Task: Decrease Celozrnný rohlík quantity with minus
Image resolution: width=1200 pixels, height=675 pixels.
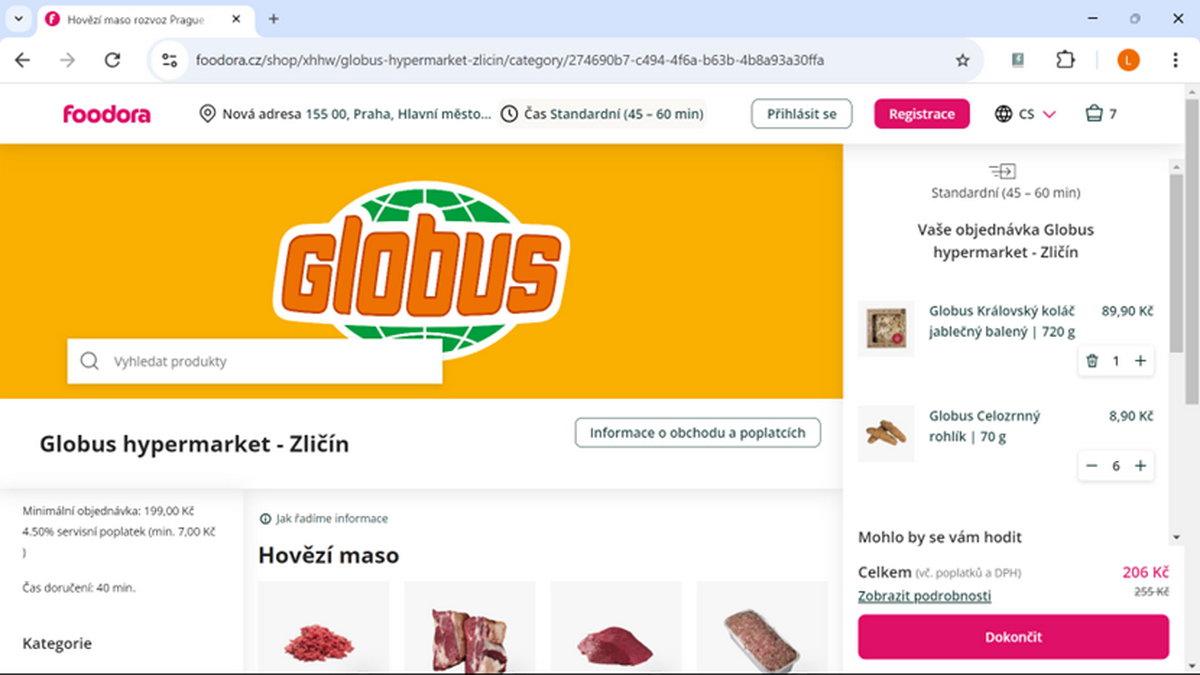Action: point(1092,466)
